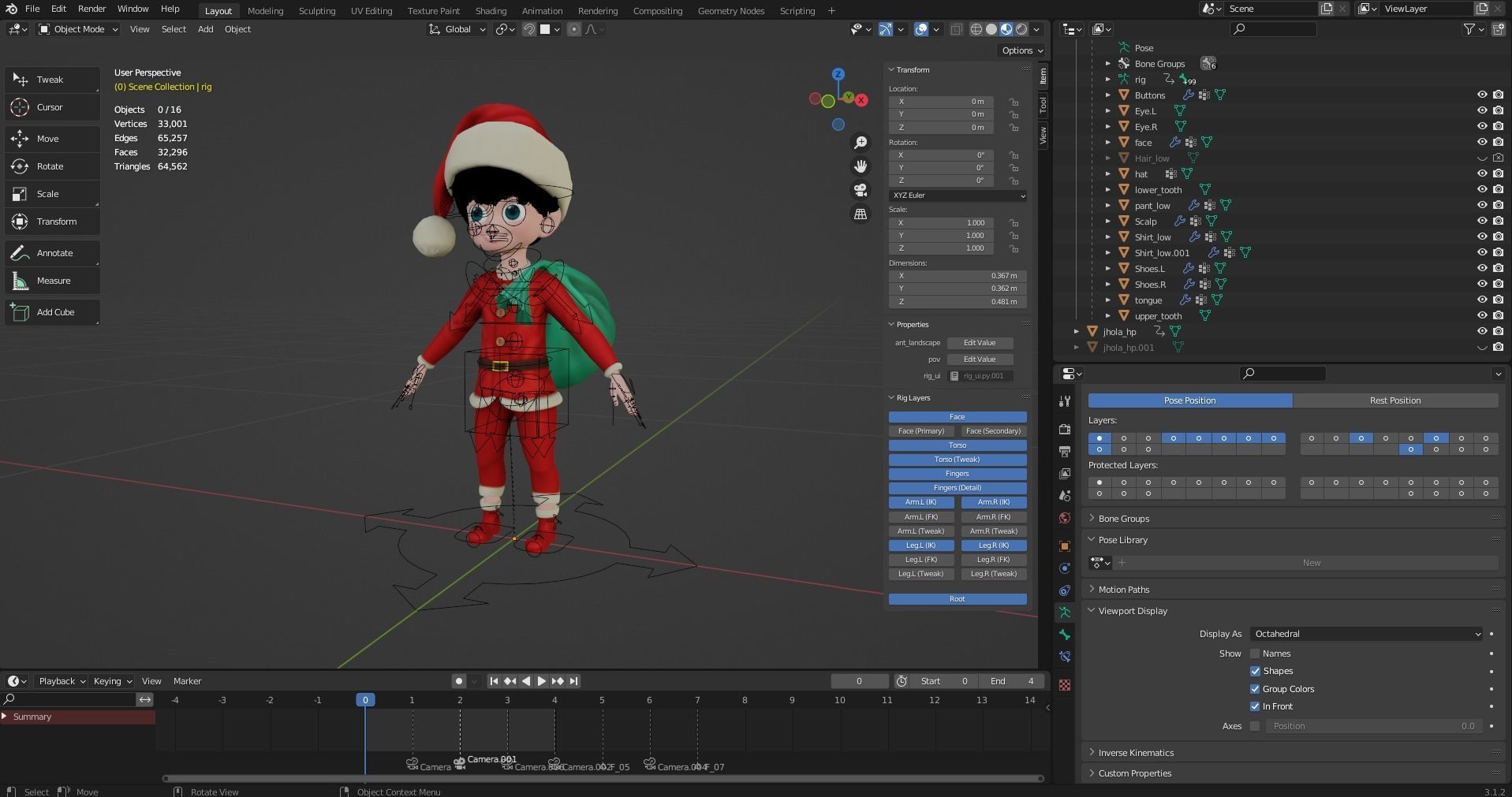Click New in Pose Library panel
This screenshot has width=1512, height=797.
point(1311,563)
